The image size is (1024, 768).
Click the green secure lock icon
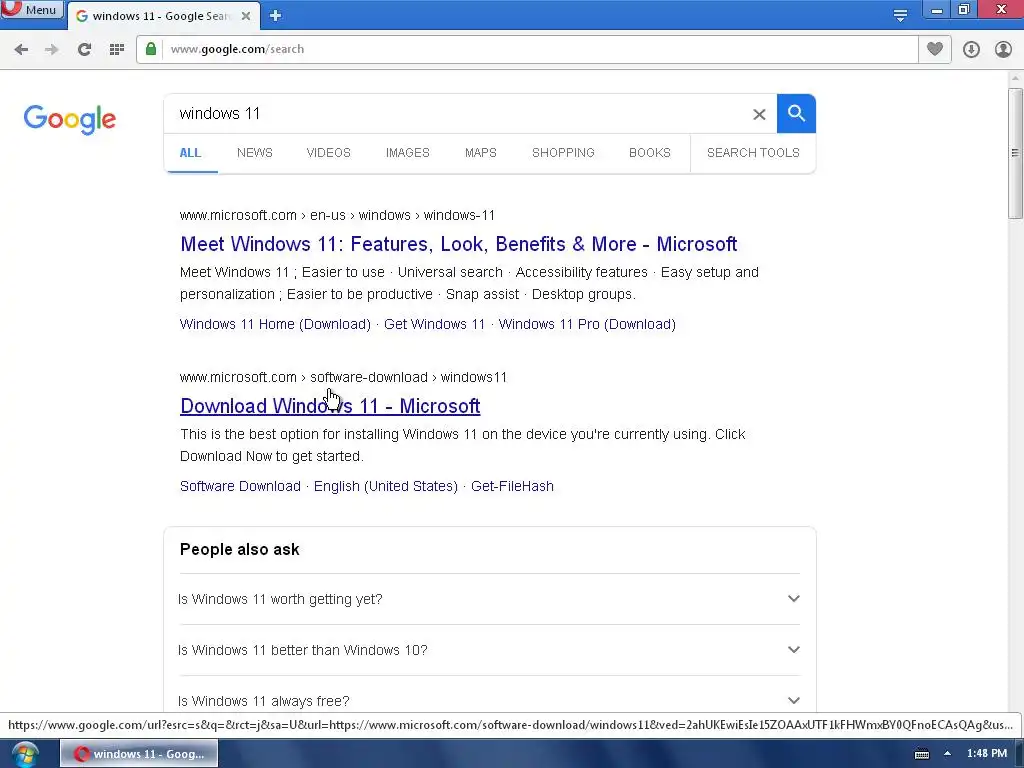tap(151, 49)
